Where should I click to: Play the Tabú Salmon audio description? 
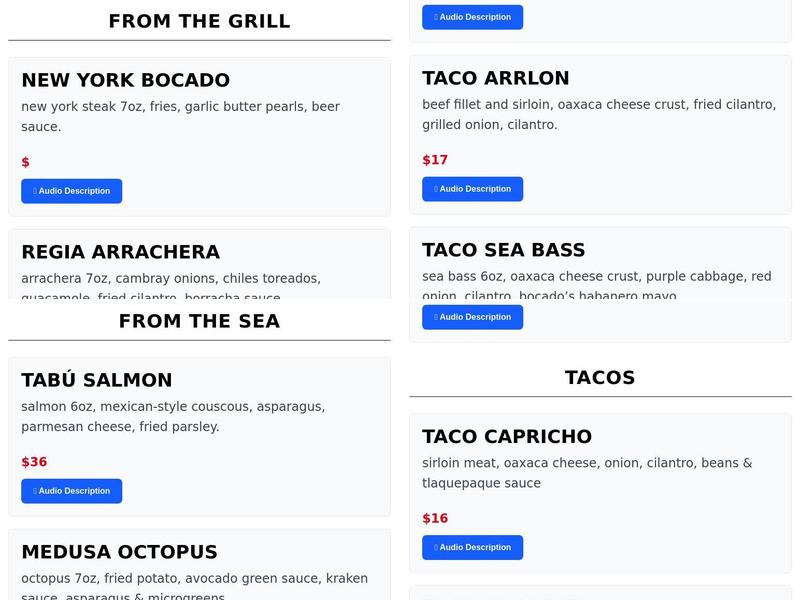coord(72,491)
